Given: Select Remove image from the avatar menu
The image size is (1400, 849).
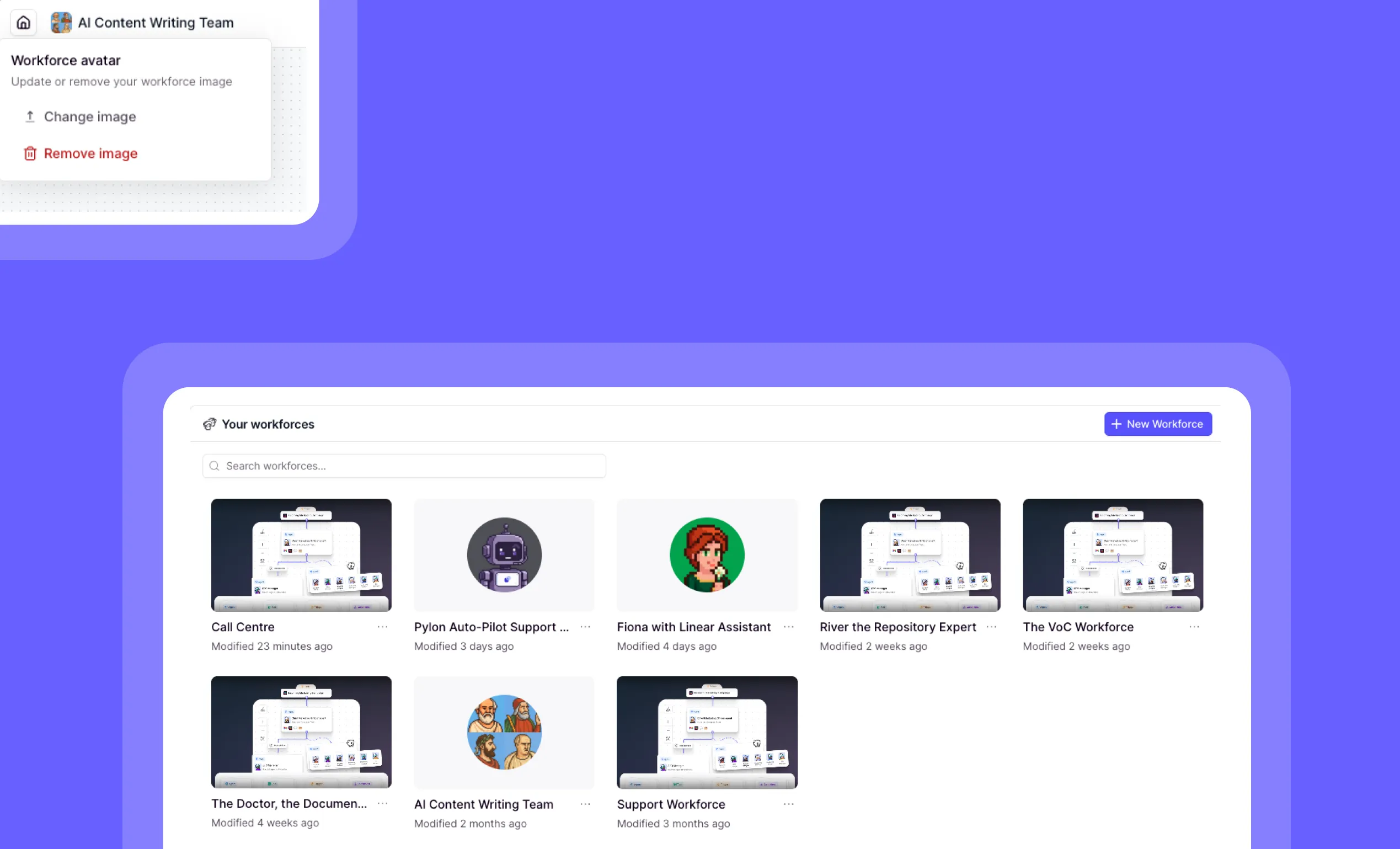Looking at the screenshot, I should click(90, 153).
